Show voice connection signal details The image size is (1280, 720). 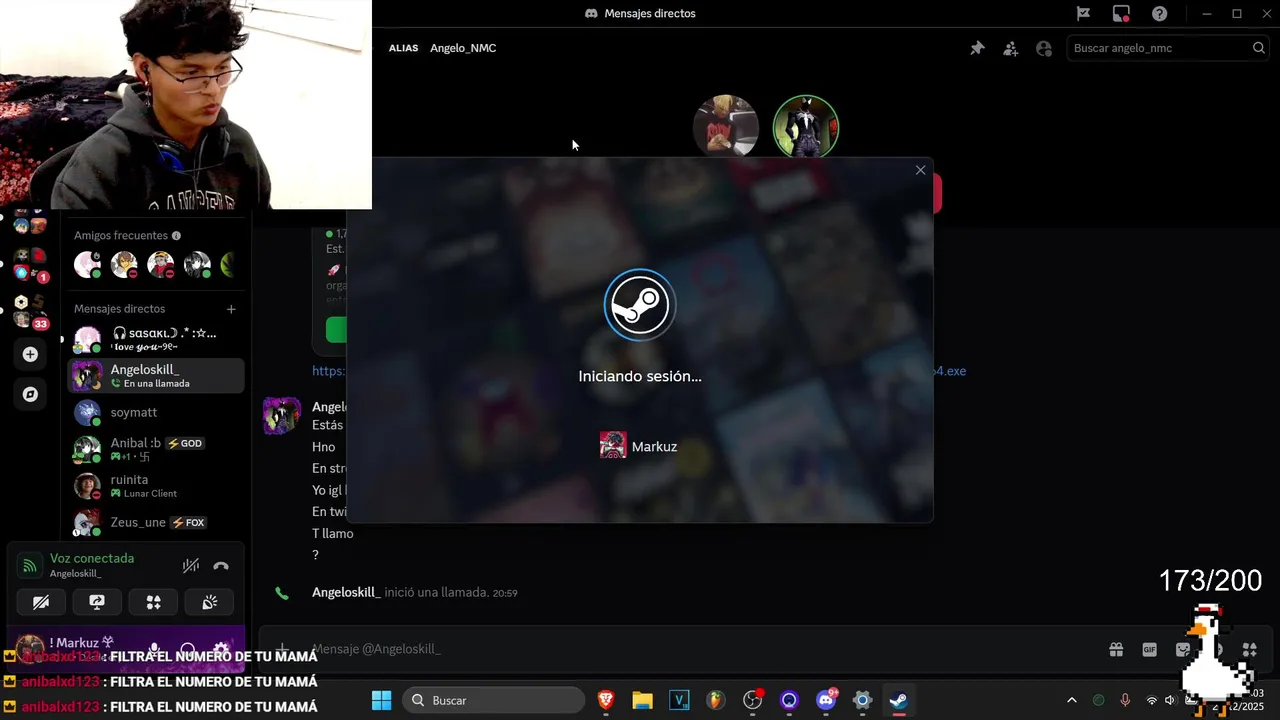(x=30, y=566)
